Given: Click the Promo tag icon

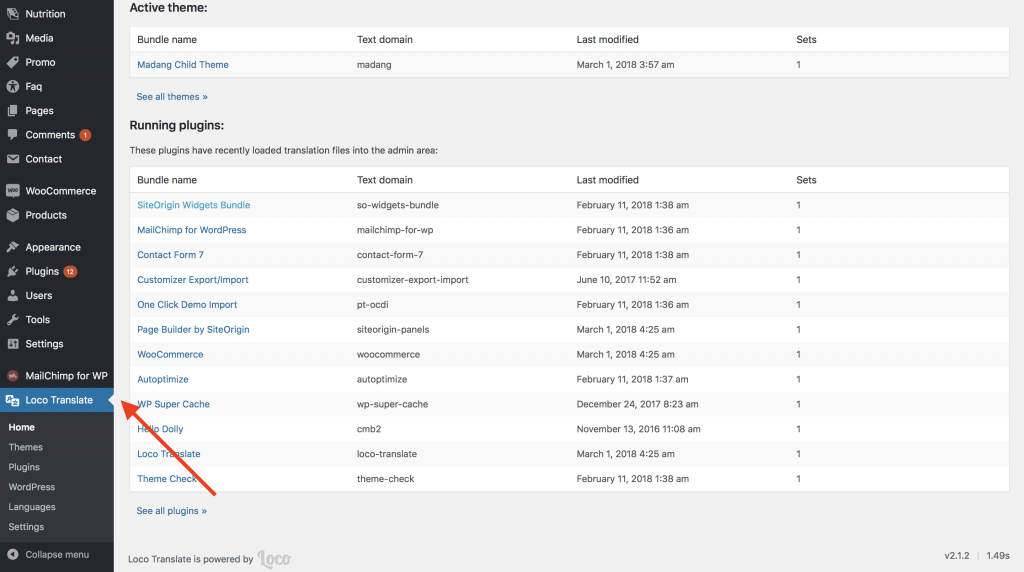Looking at the screenshot, I should (x=12, y=62).
